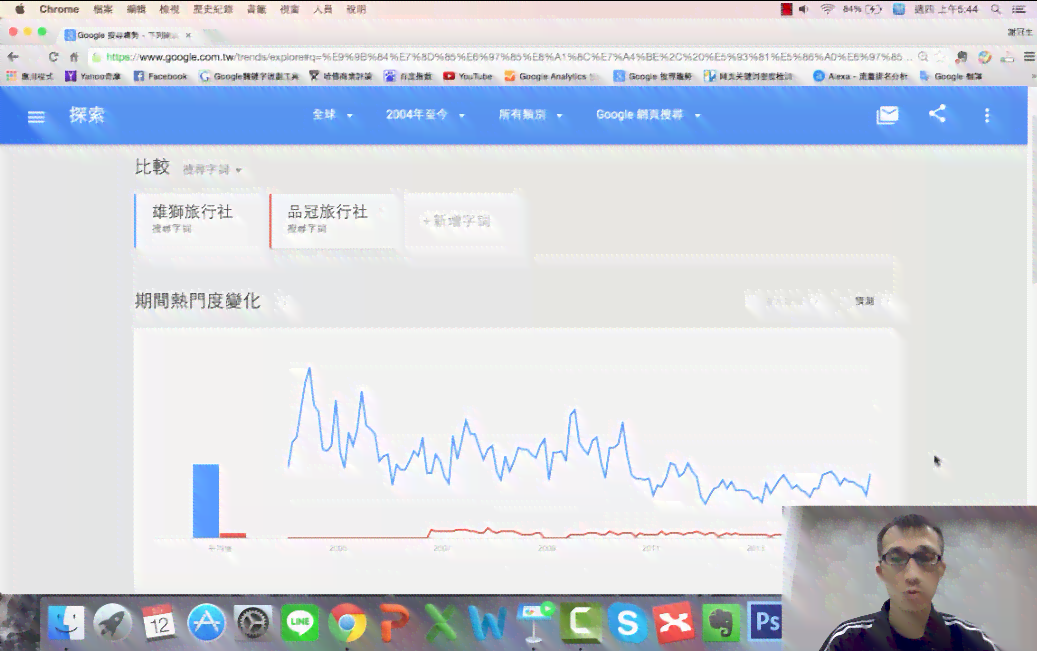Click Spotlight search icon in menu bar
The height and width of the screenshot is (651, 1037).
(995, 9)
